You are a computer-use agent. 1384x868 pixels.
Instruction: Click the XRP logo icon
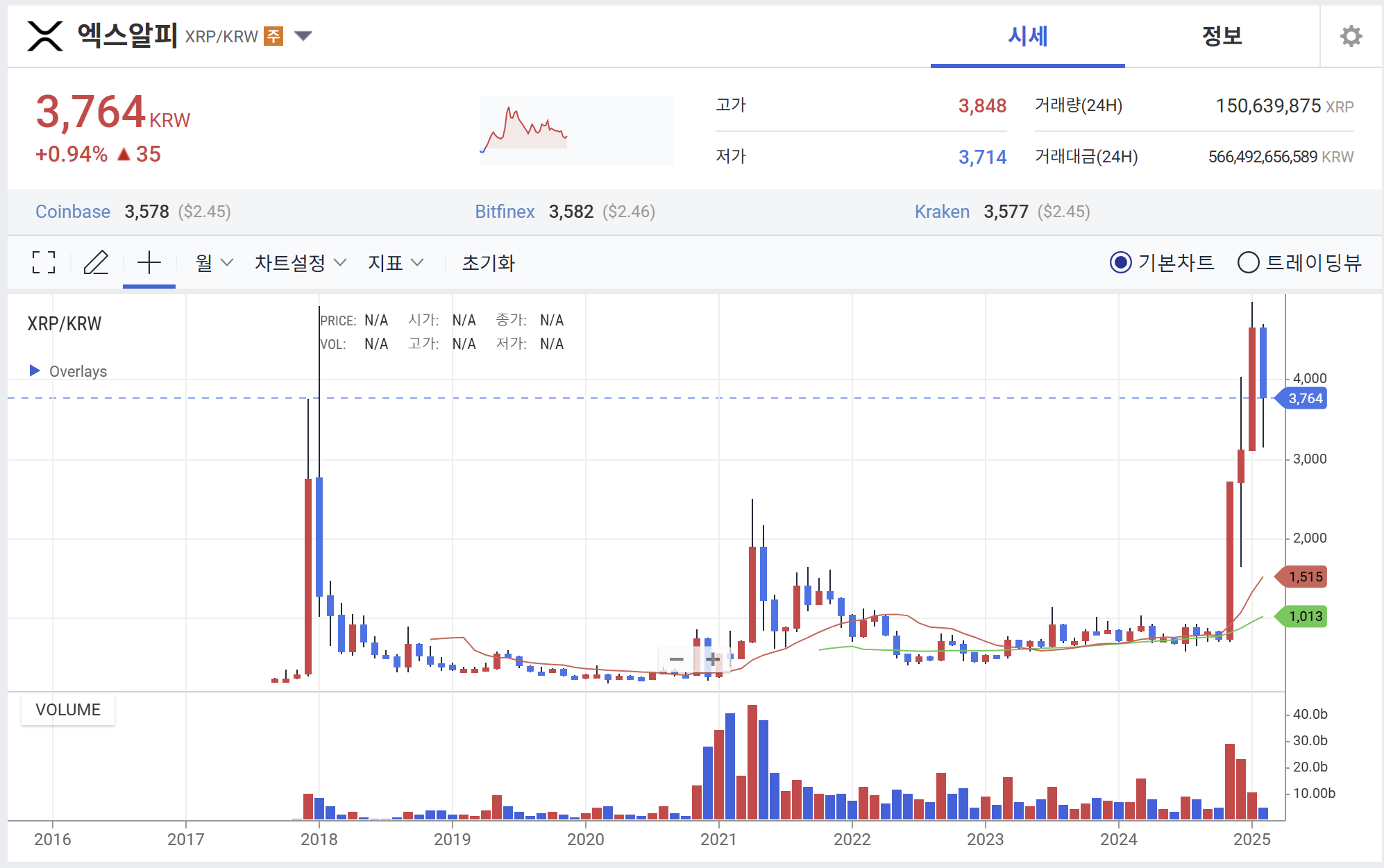point(45,35)
